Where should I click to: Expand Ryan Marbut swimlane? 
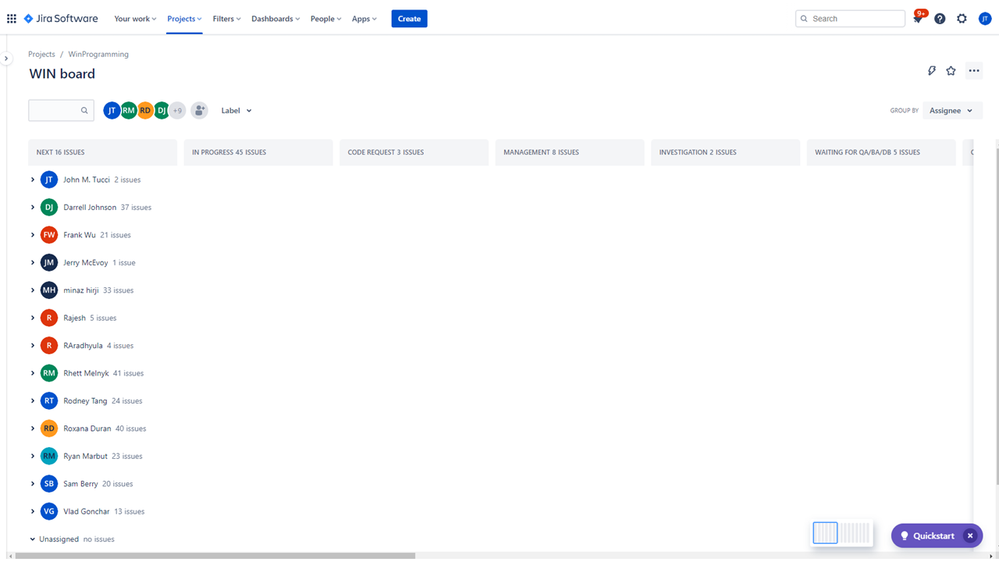[x=32, y=456]
